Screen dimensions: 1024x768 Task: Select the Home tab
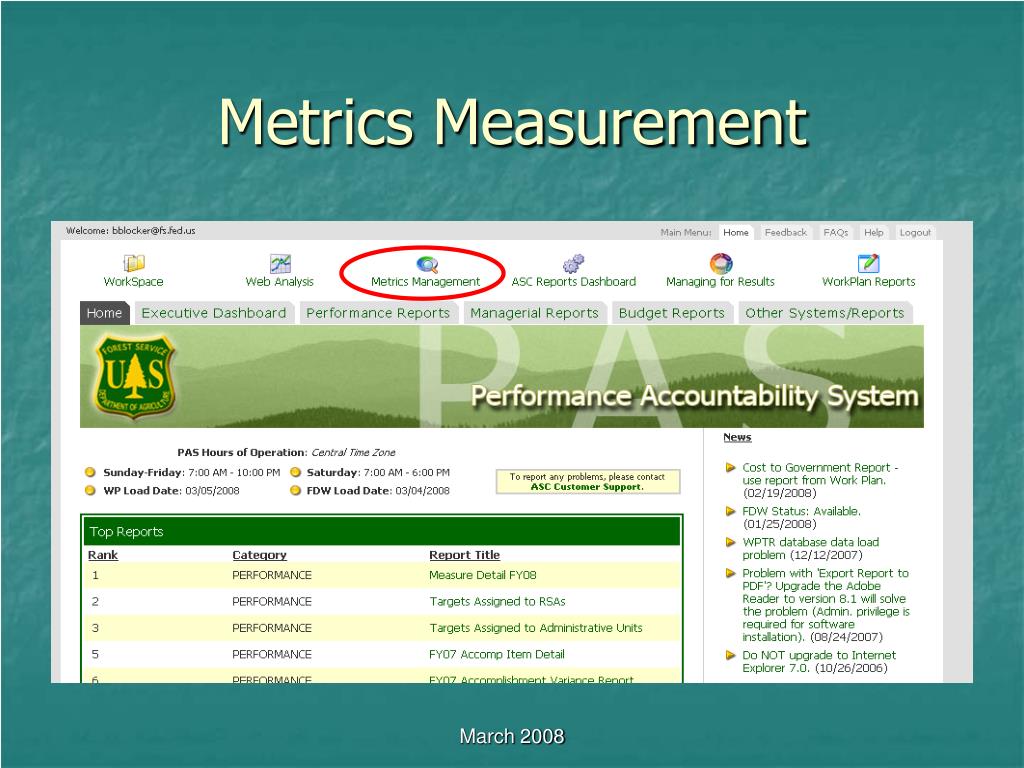pyautogui.click(x=104, y=313)
